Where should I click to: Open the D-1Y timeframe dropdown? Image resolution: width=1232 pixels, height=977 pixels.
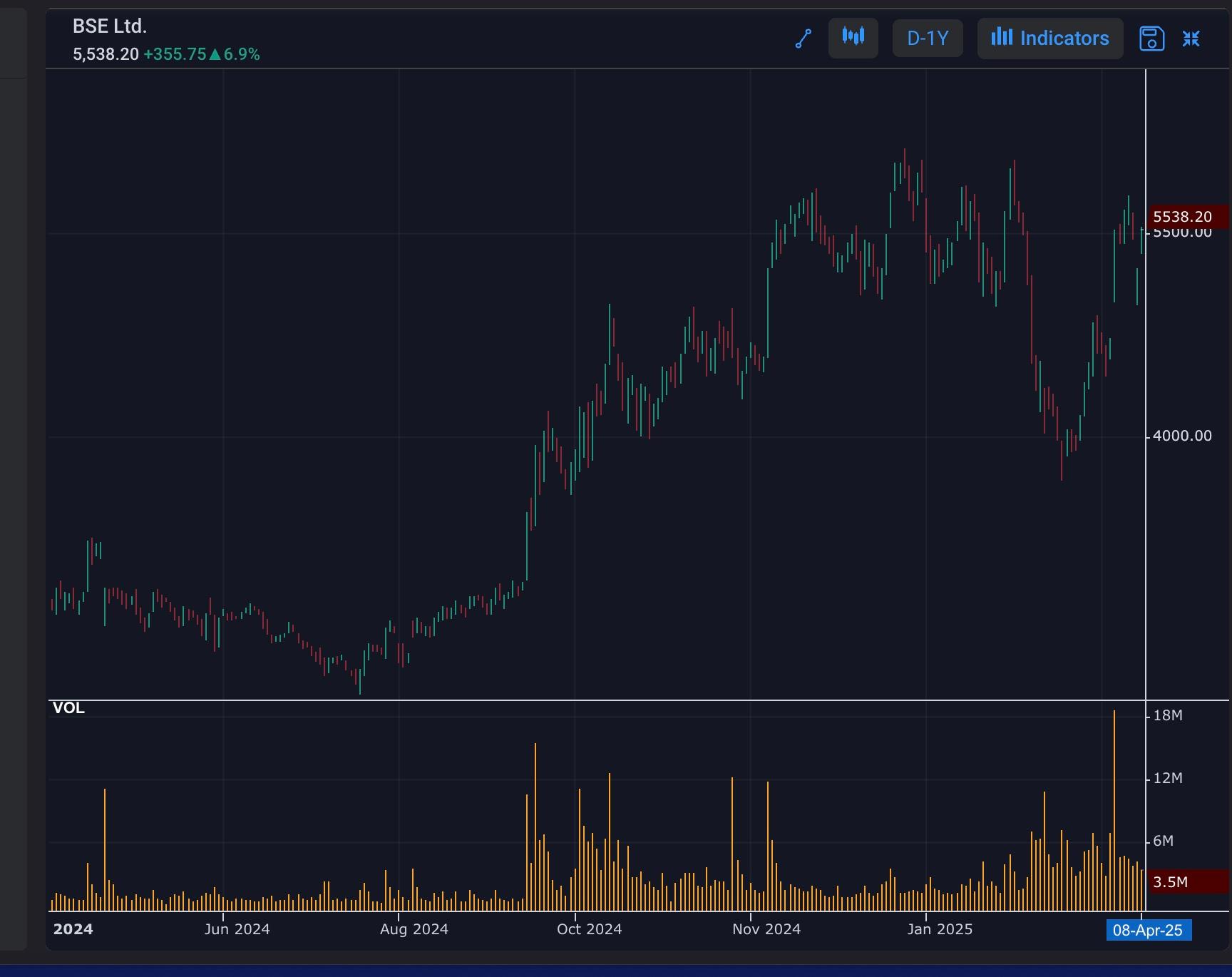[928, 38]
